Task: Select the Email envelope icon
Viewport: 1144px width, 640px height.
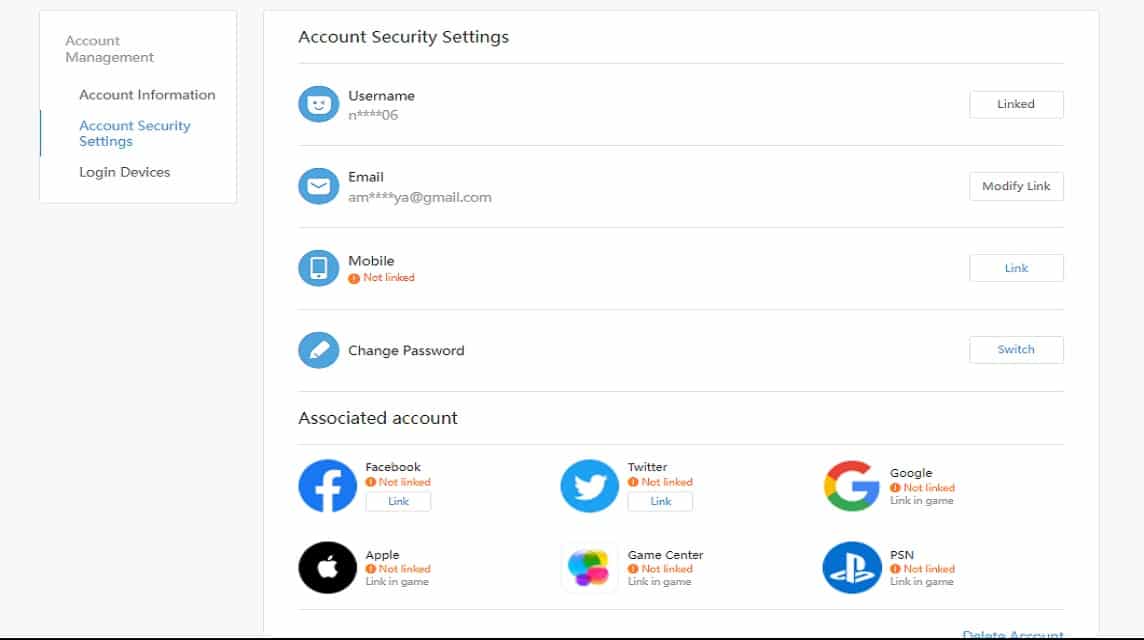Action: [317, 186]
